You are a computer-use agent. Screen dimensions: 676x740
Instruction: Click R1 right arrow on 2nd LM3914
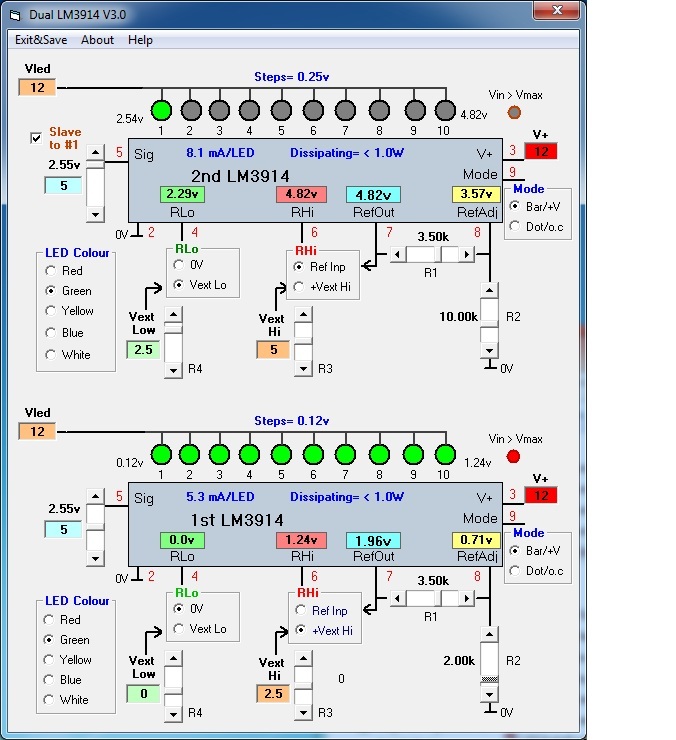[x=466, y=254]
